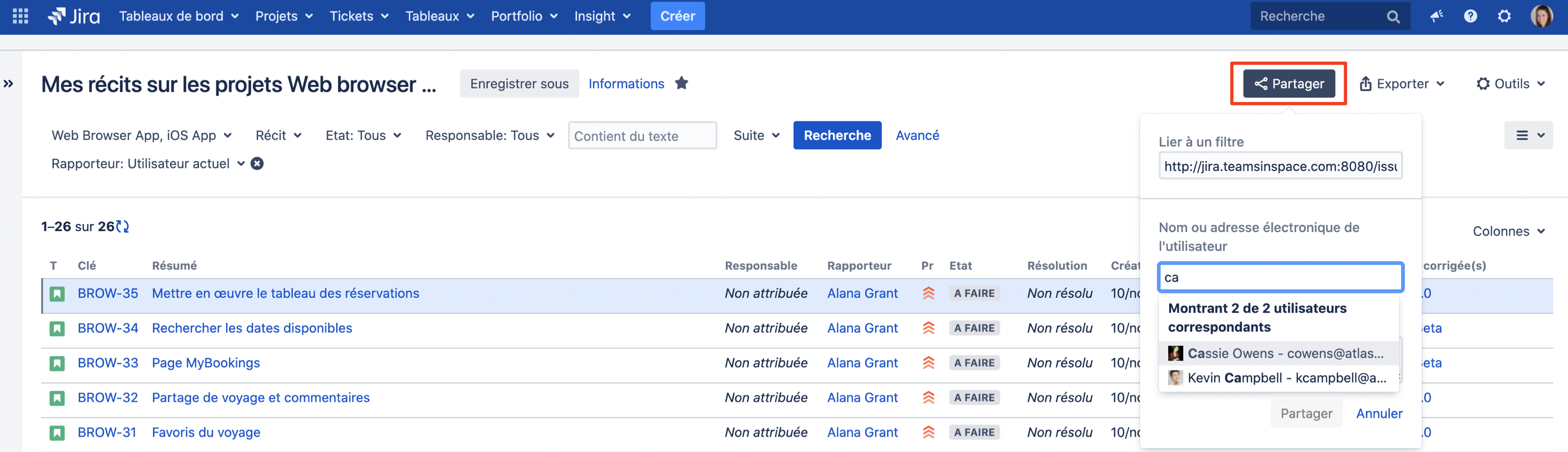Open the app switcher grid icon

pyautogui.click(x=20, y=16)
